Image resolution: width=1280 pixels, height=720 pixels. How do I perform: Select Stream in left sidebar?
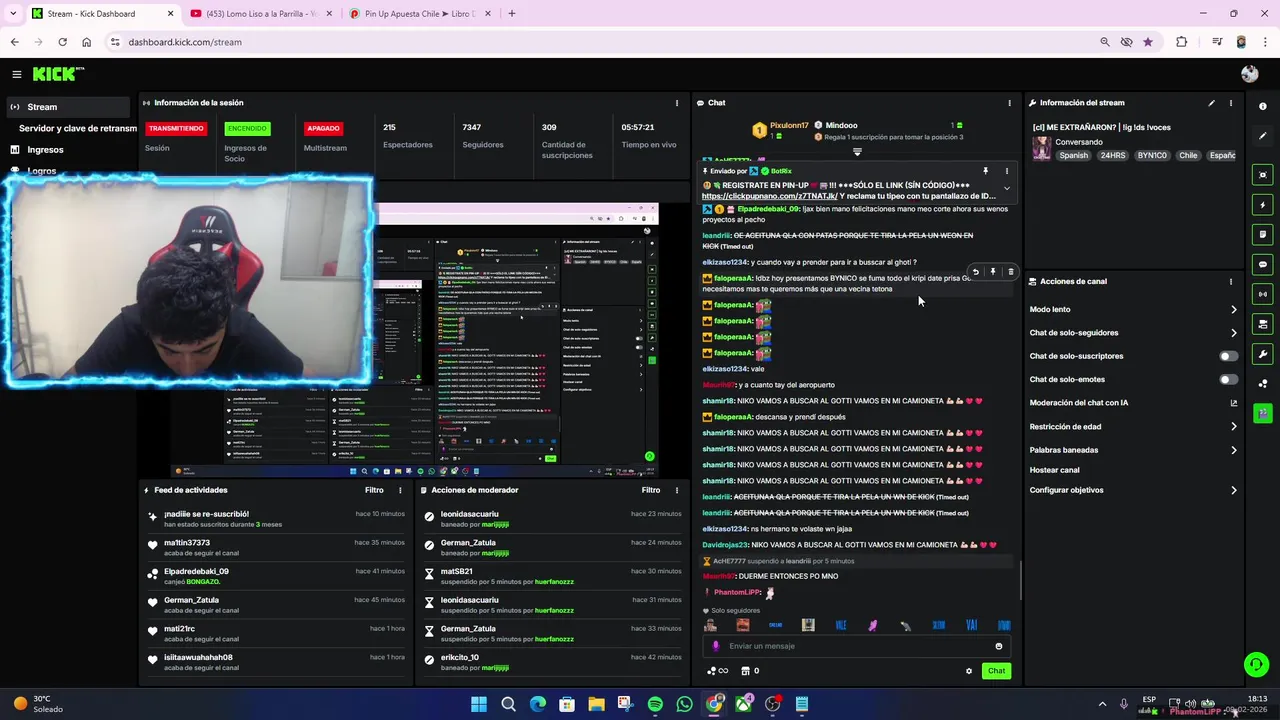coord(66,107)
